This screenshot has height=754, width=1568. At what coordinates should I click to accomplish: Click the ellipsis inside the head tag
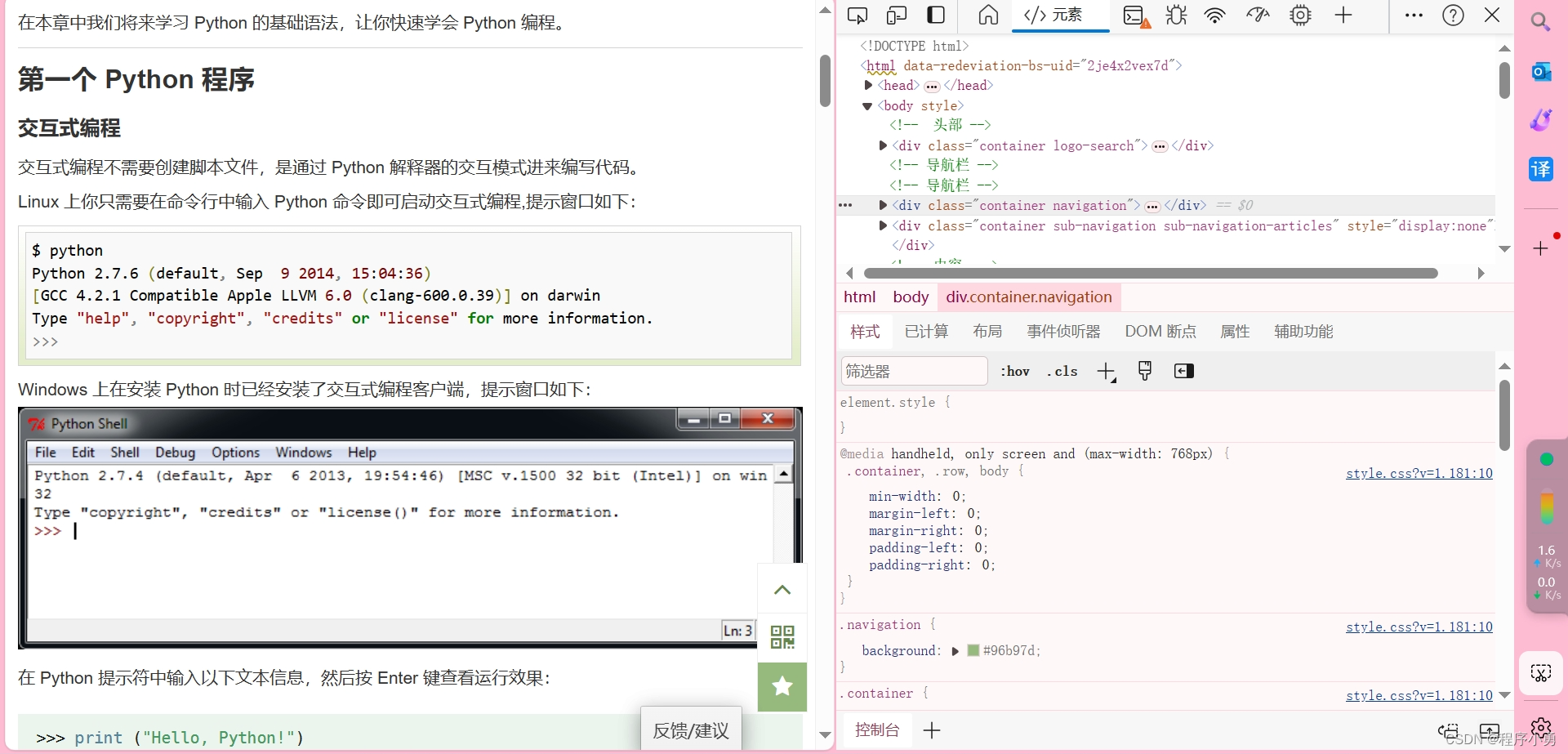(x=932, y=86)
